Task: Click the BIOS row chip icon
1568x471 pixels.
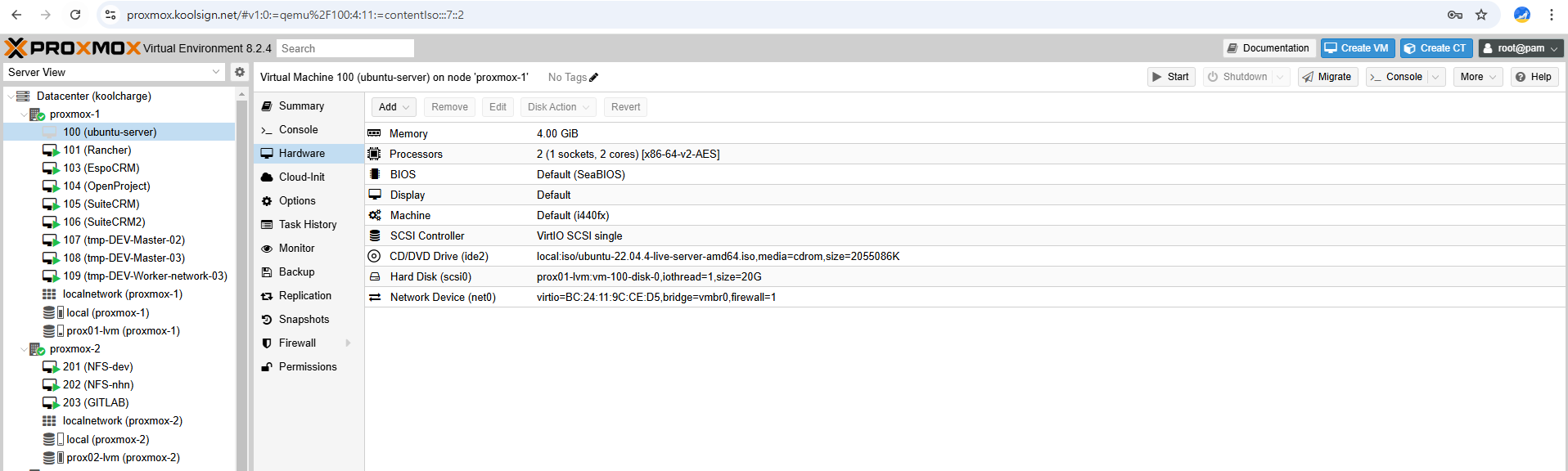Action: [x=374, y=174]
